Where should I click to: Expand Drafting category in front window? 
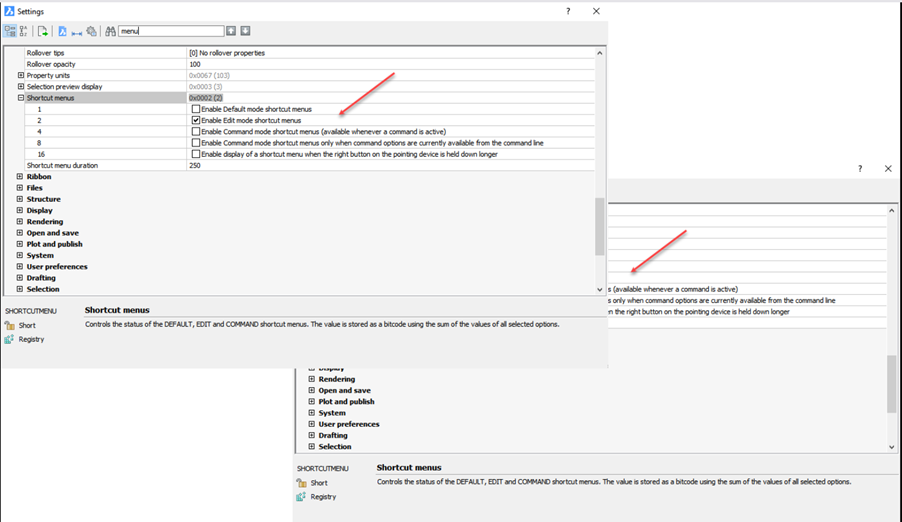tap(20, 277)
